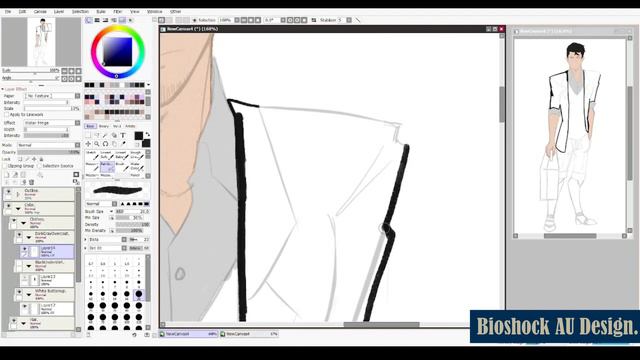Select the Hand pan tool
The height and width of the screenshot is (360, 640).
tap(114, 144)
